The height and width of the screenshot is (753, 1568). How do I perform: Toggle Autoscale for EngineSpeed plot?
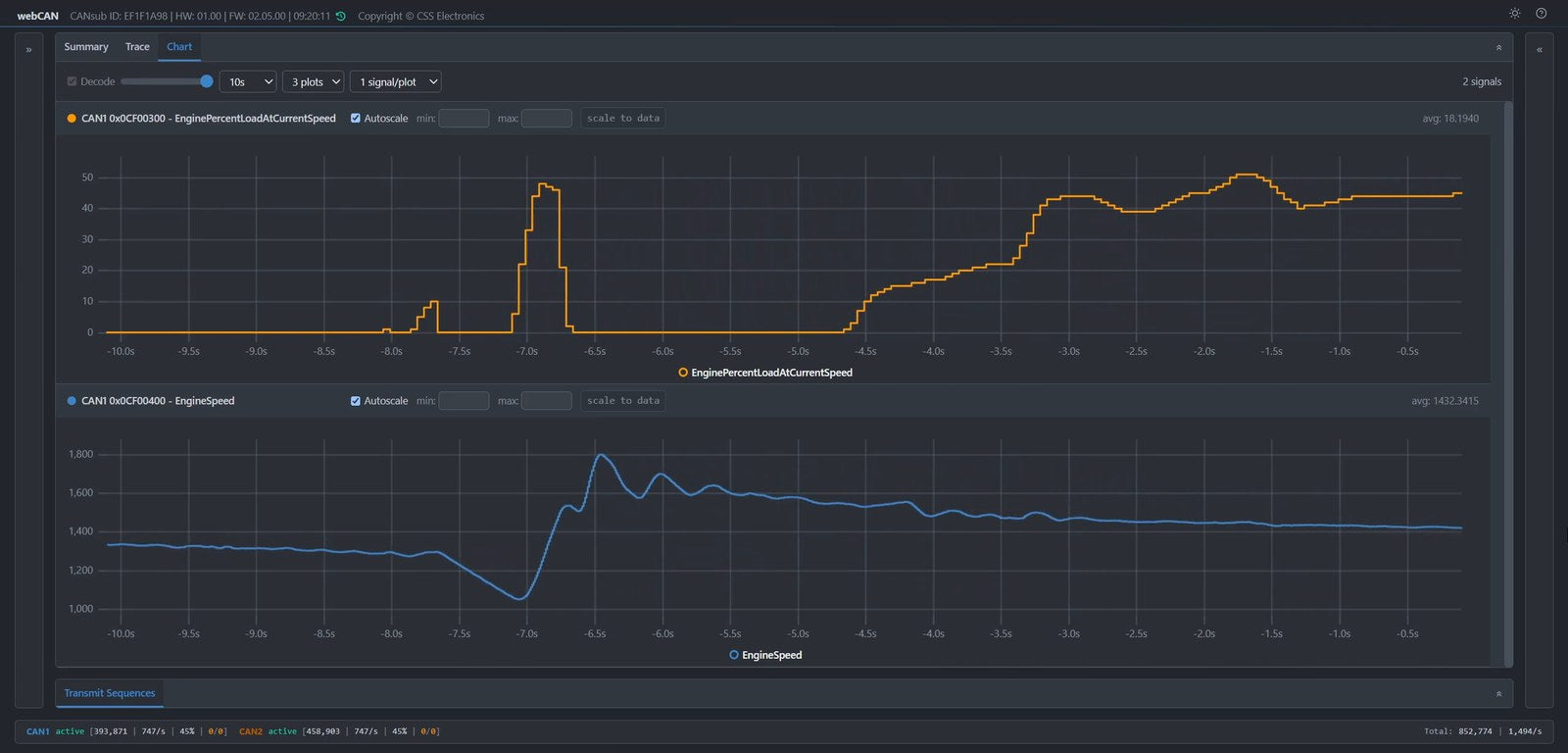356,401
